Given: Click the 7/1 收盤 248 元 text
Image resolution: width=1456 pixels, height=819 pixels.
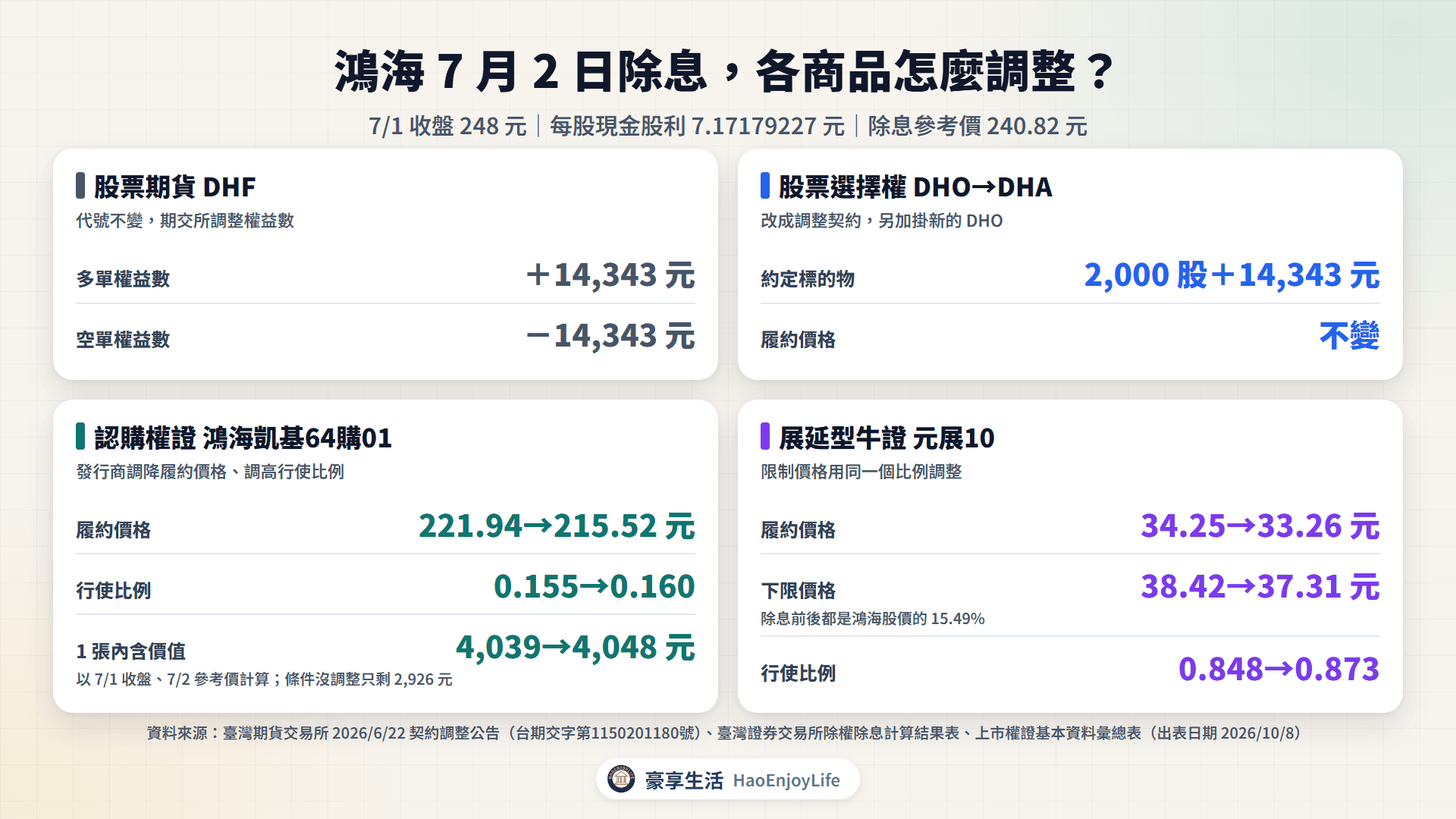Looking at the screenshot, I should click(447, 126).
